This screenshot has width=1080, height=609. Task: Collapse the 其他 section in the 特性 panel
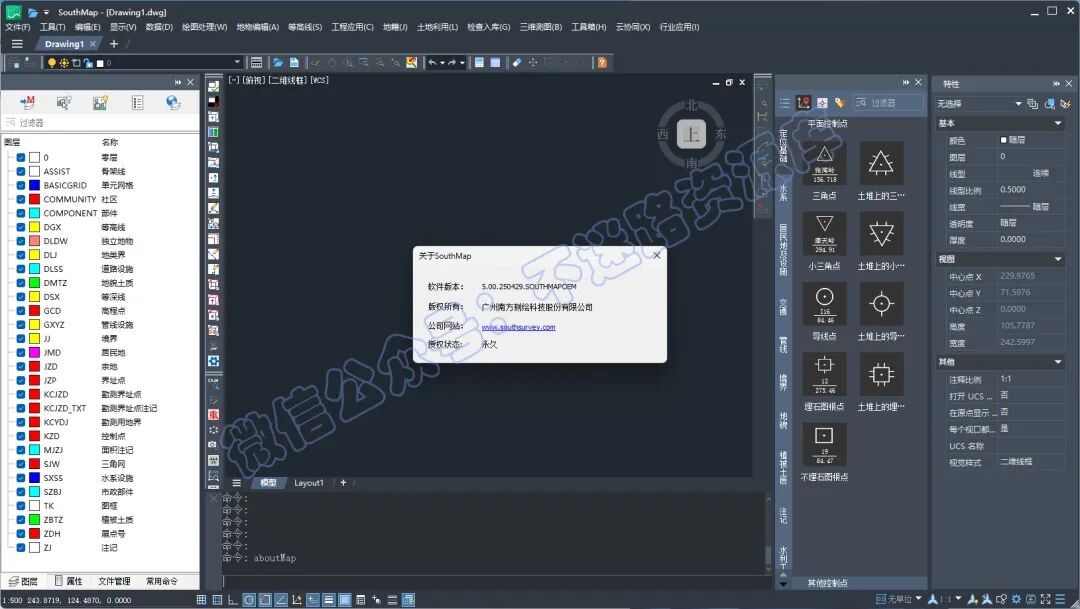pyautogui.click(x=1058, y=362)
